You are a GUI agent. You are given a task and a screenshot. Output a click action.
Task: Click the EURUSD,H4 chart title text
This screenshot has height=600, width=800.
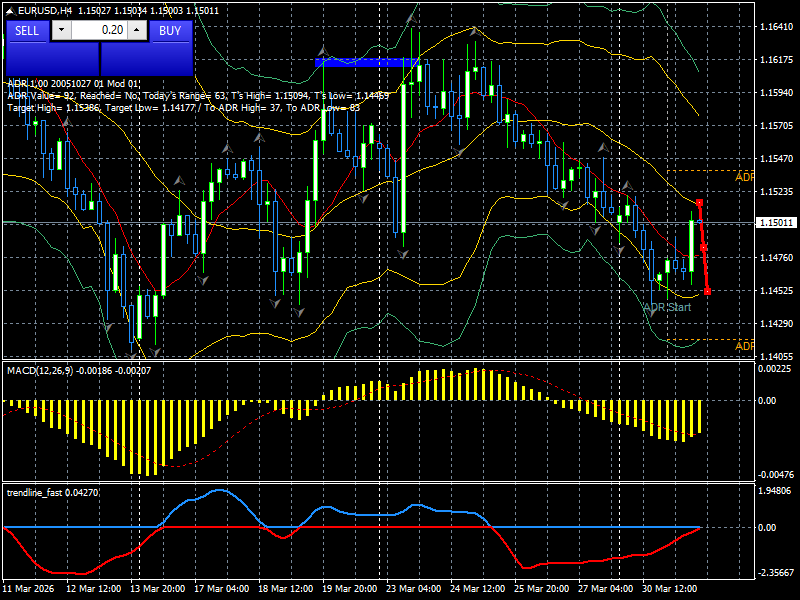(44, 10)
